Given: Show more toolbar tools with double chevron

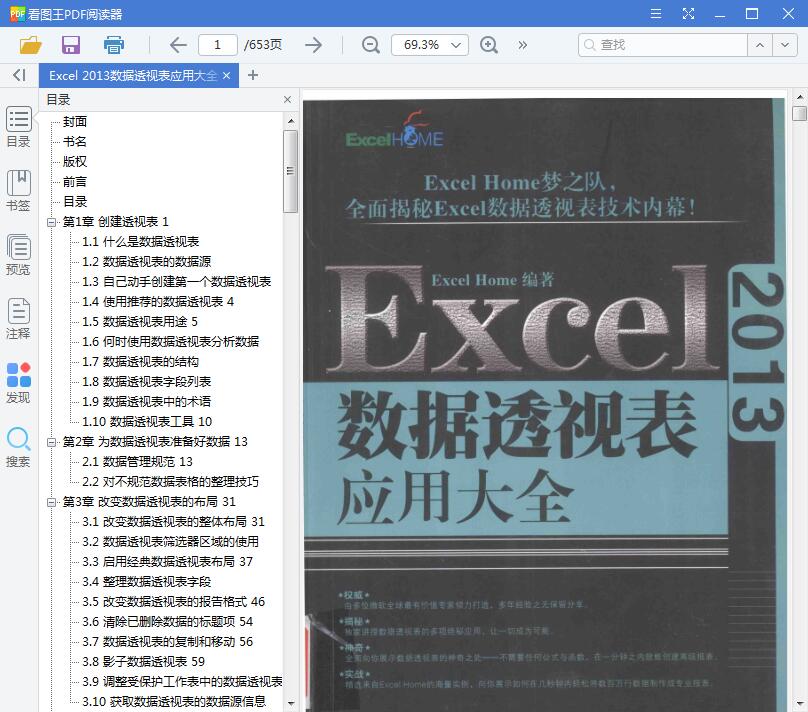Looking at the screenshot, I should pyautogui.click(x=523, y=45).
